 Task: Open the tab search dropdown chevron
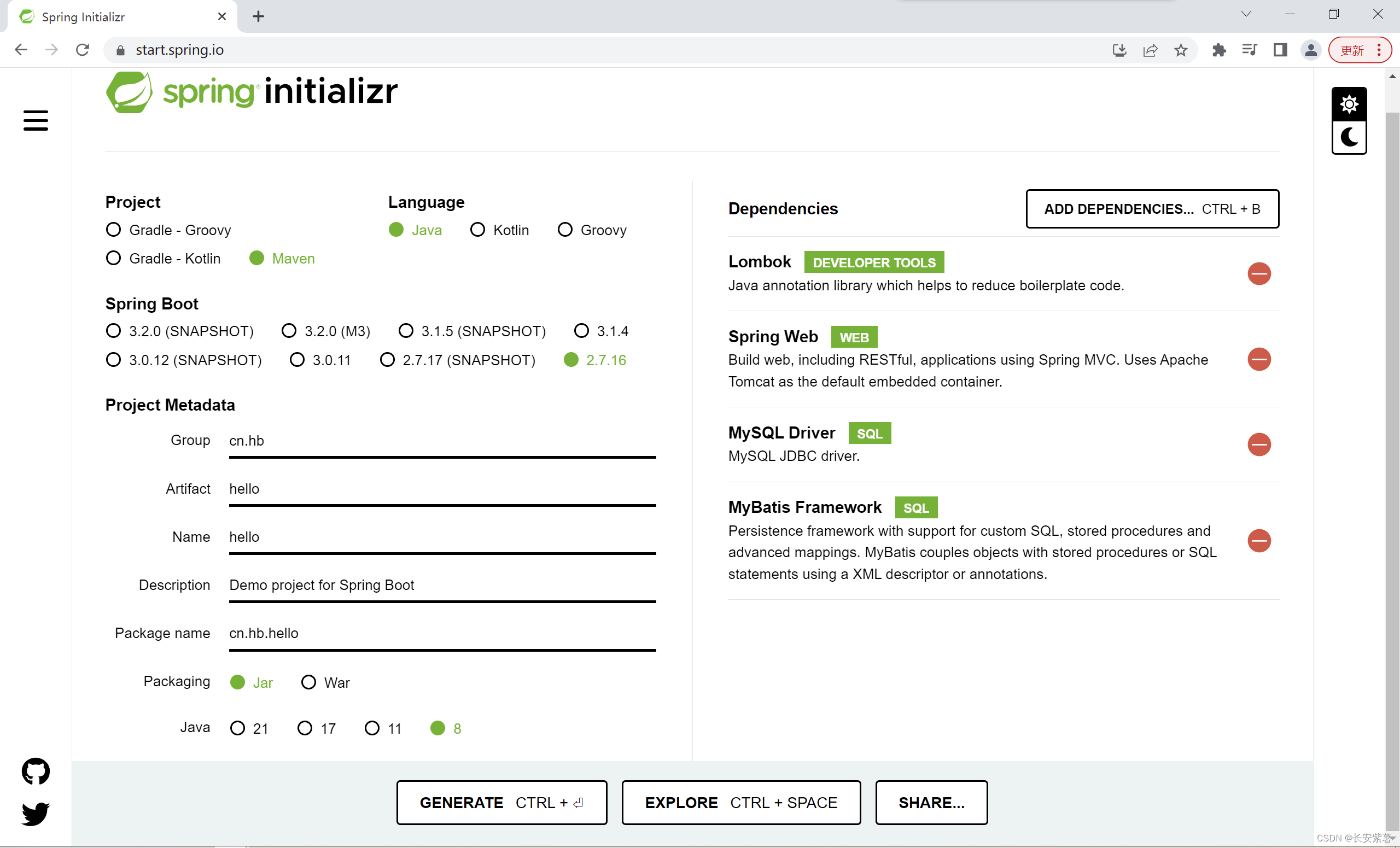pyautogui.click(x=1246, y=14)
